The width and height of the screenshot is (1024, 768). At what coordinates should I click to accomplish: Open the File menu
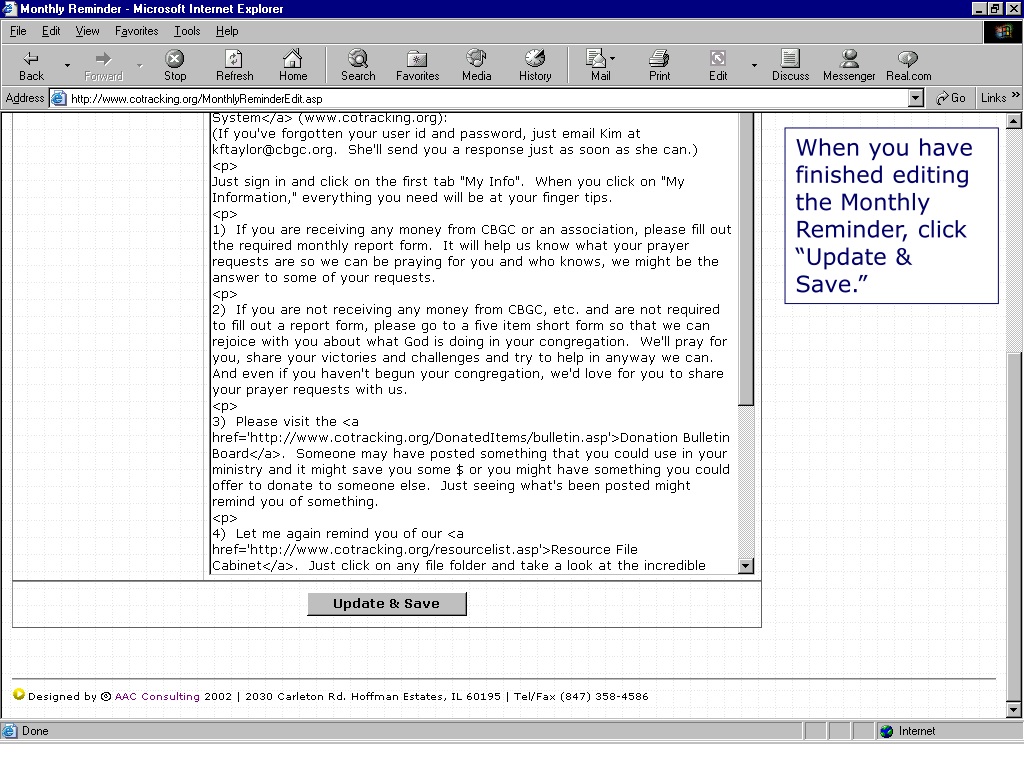tap(18, 31)
